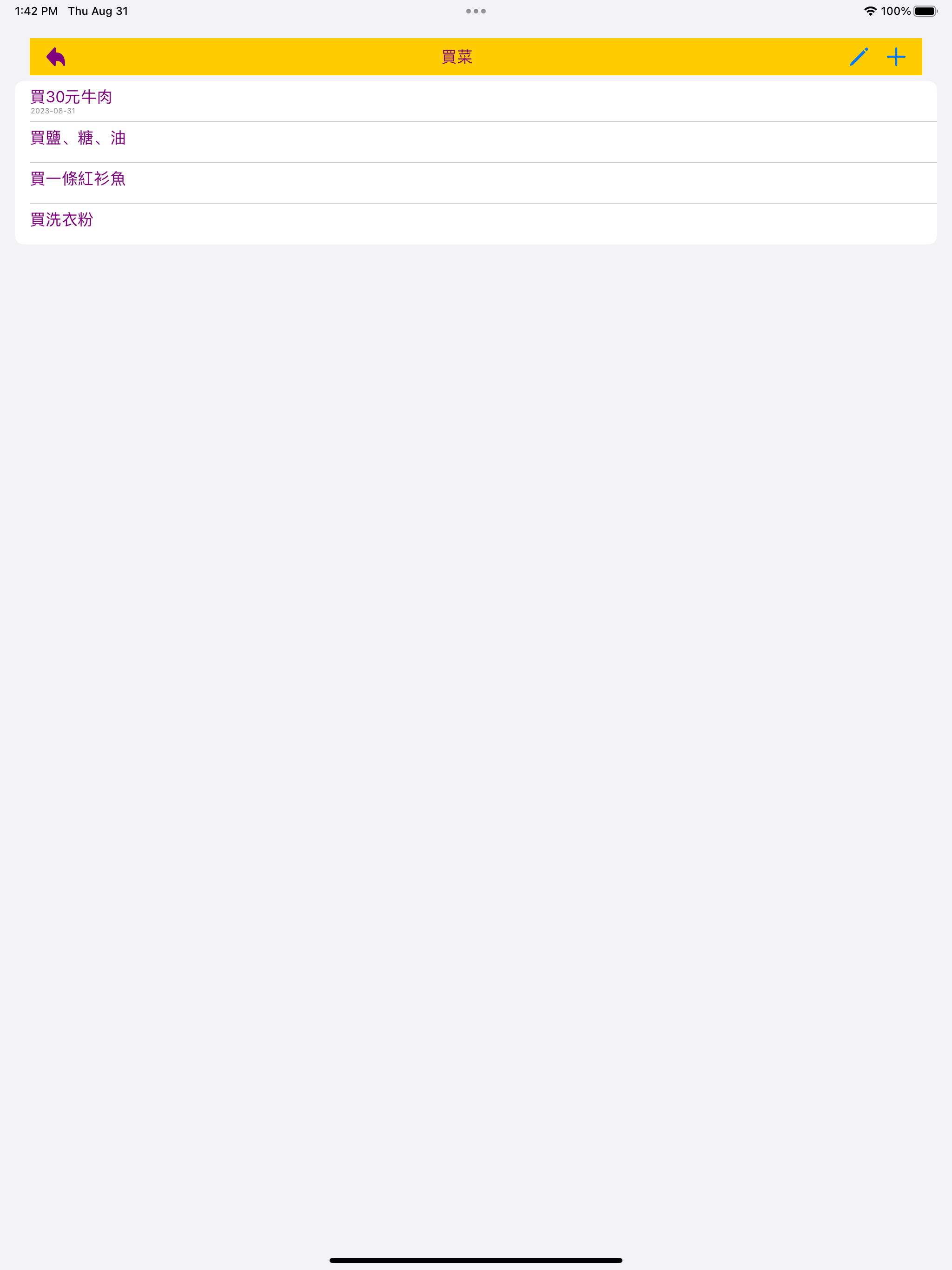Viewport: 952px width, 1270px height.
Task: Open the 買鹽、糖、油 entry
Action: 476,142
